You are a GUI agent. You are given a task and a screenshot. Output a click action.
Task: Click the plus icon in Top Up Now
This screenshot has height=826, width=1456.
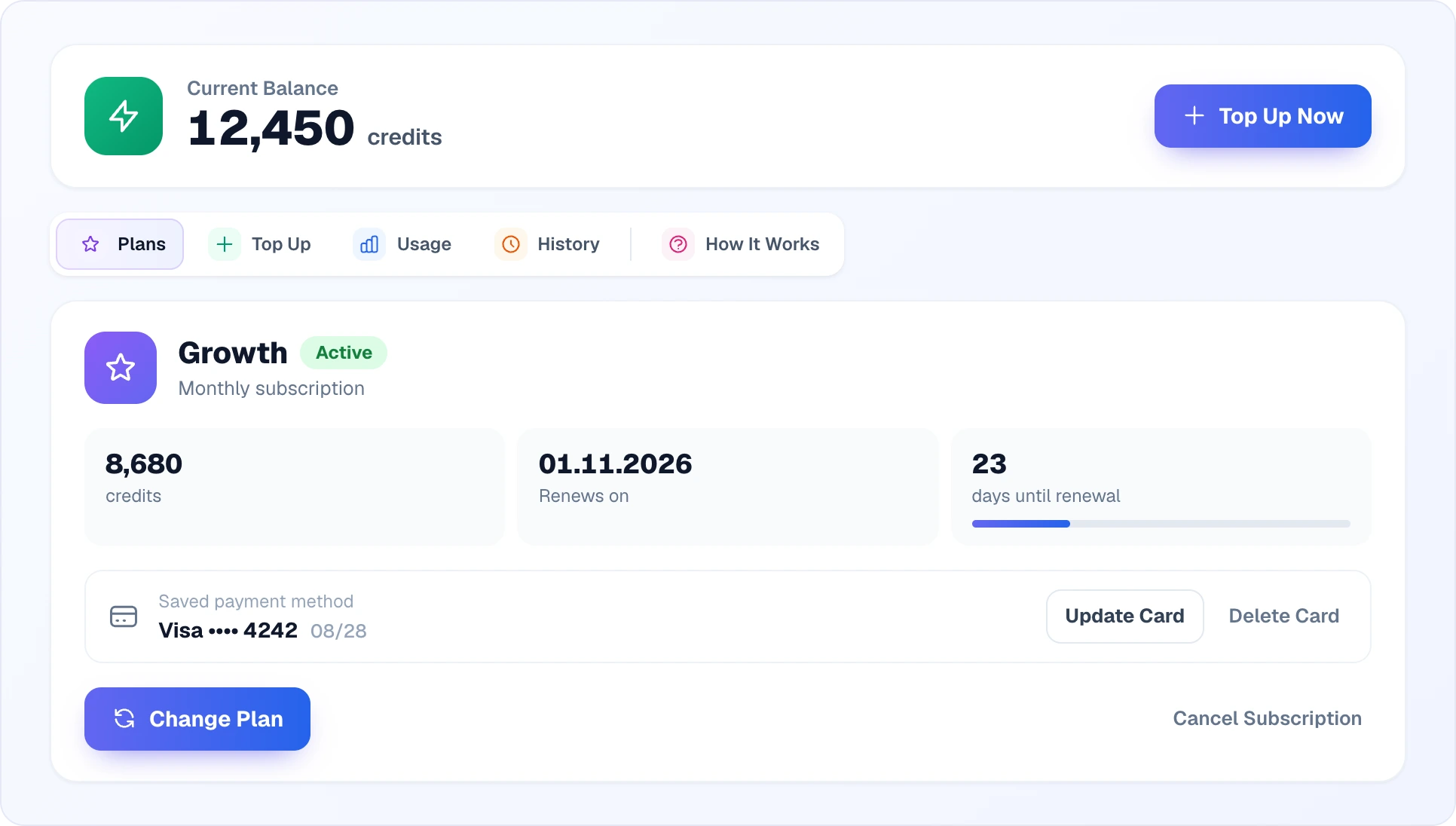click(x=1194, y=115)
